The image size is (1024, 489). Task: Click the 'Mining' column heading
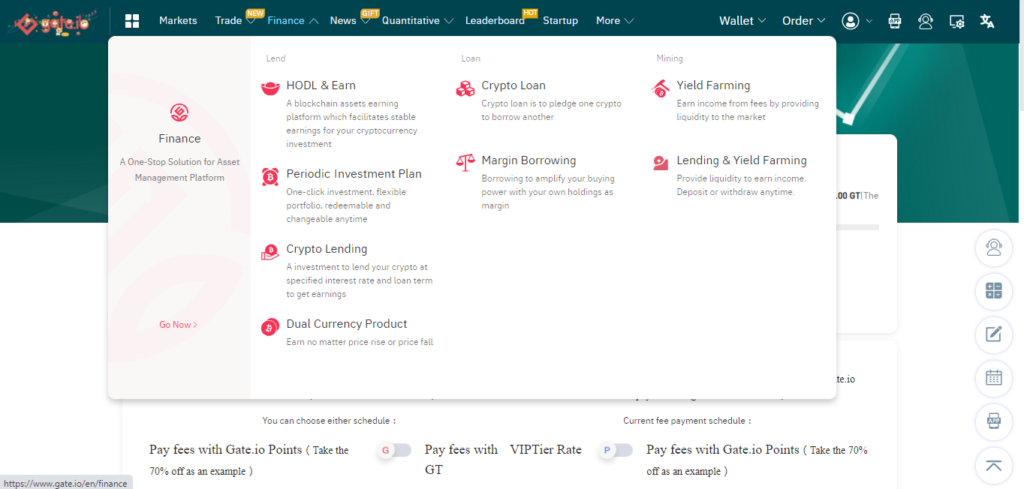tap(669, 59)
